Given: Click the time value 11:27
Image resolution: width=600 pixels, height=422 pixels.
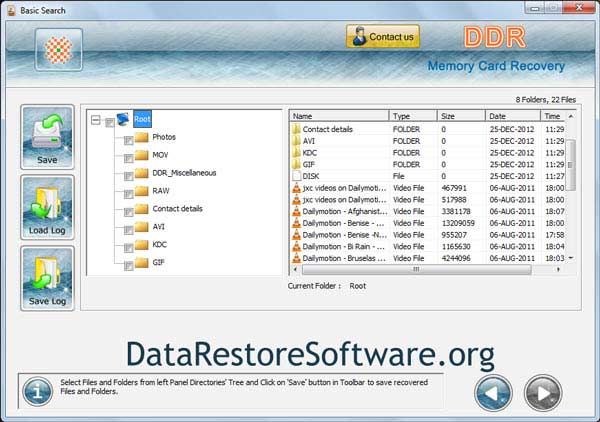Looking at the screenshot, I should [554, 176].
